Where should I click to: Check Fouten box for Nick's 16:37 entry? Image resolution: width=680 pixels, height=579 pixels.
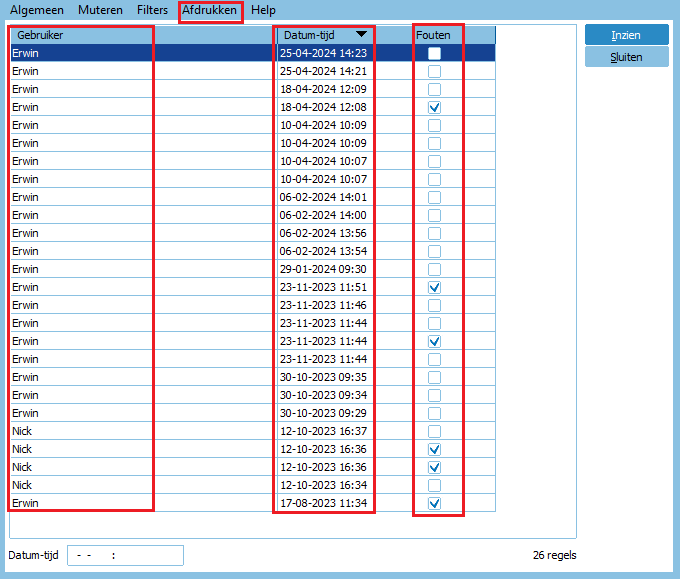(434, 431)
